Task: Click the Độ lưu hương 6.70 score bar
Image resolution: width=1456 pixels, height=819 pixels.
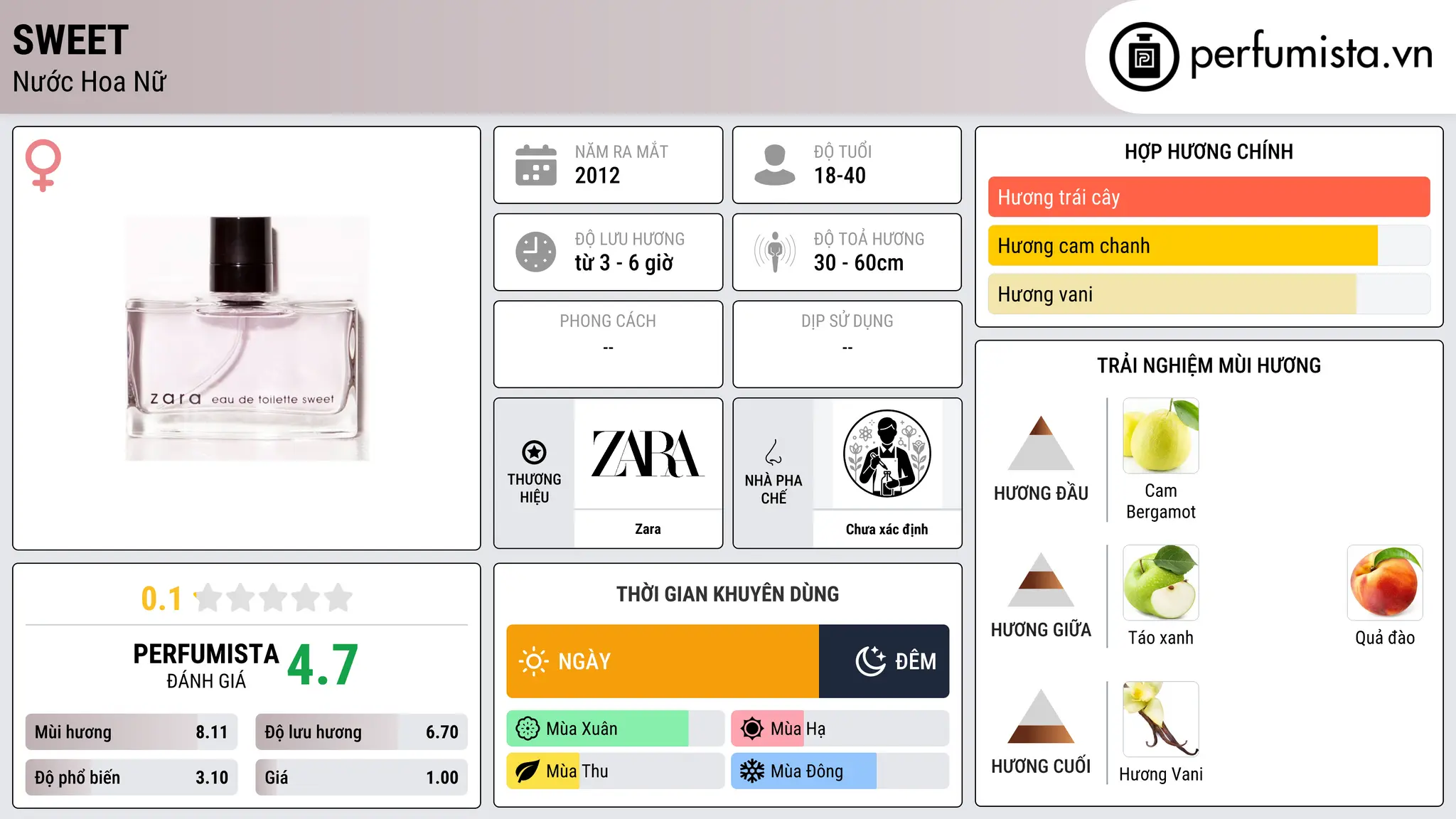Action: [361, 732]
